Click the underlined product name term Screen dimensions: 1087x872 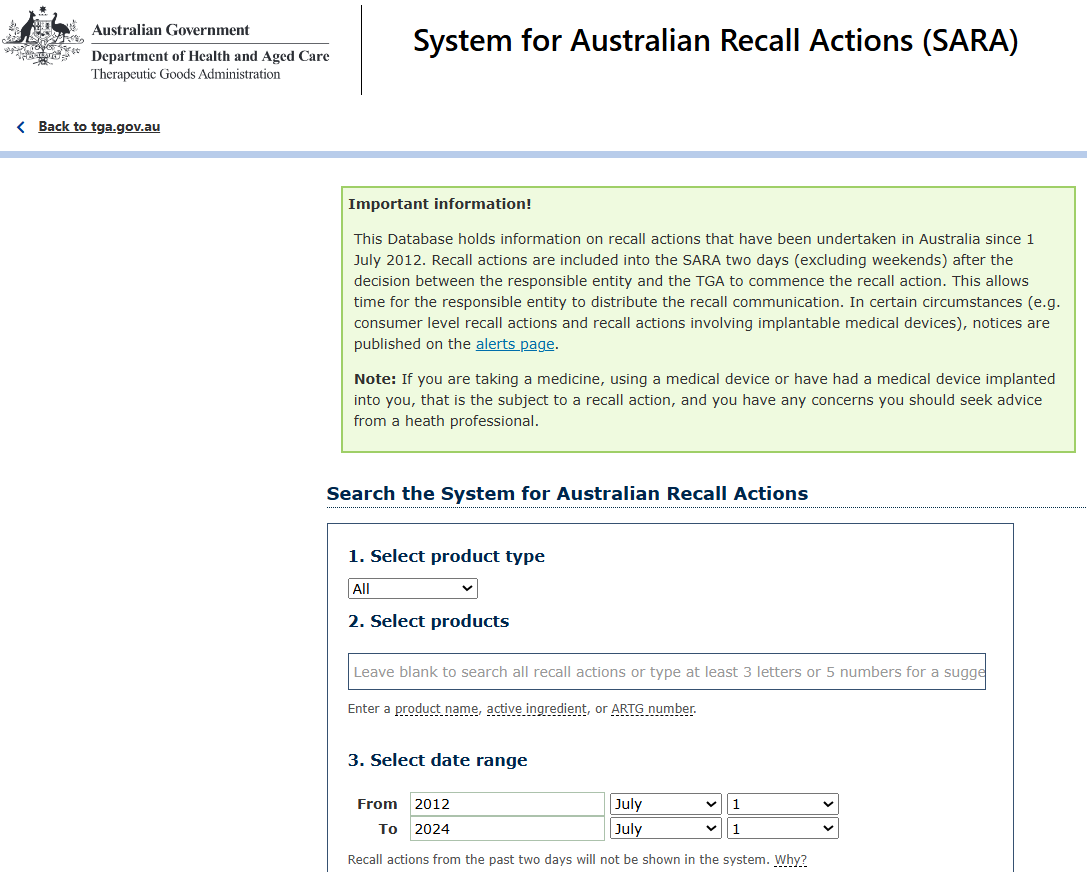[x=437, y=709]
